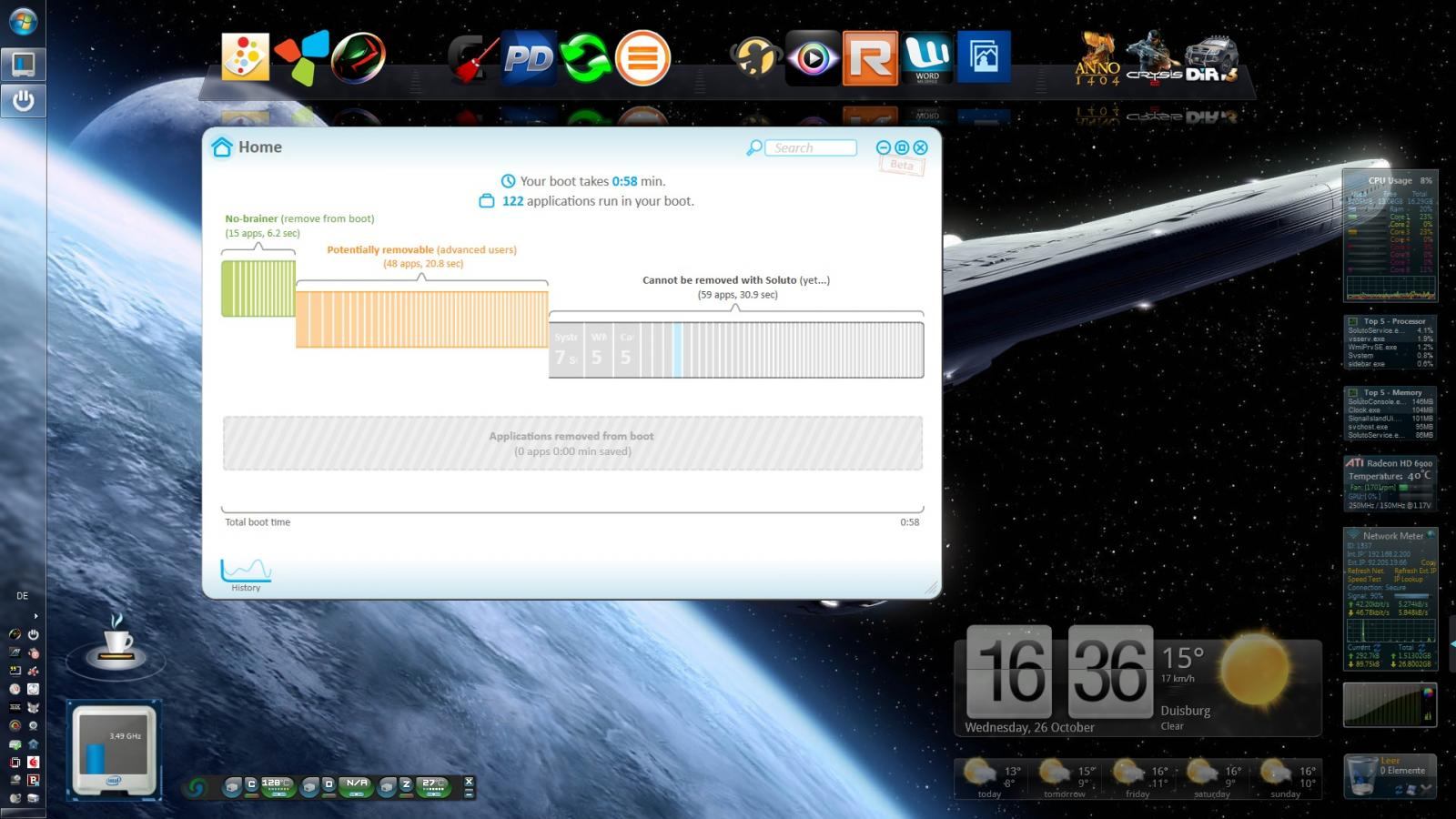Screen dimensions: 1456x819
Task: Click the power button in the left sidebar
Action: click(x=23, y=99)
